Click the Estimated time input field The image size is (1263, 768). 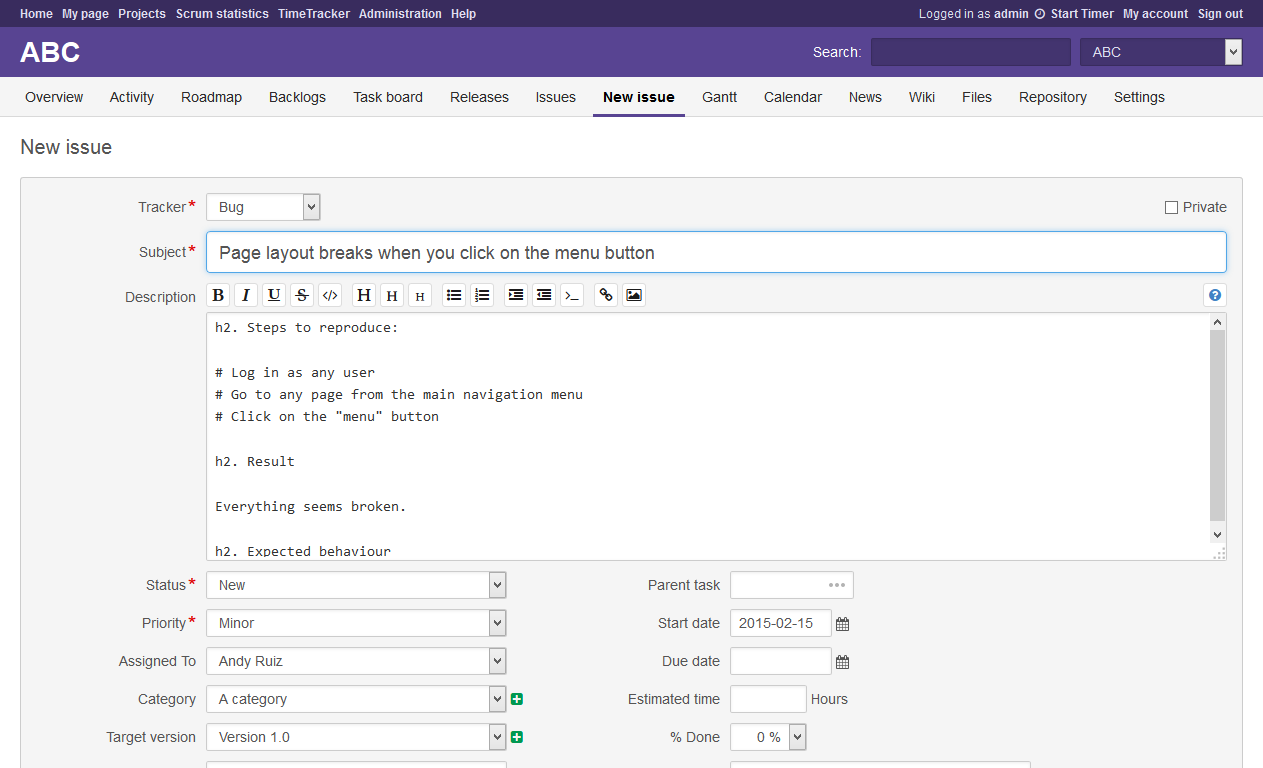click(x=768, y=699)
